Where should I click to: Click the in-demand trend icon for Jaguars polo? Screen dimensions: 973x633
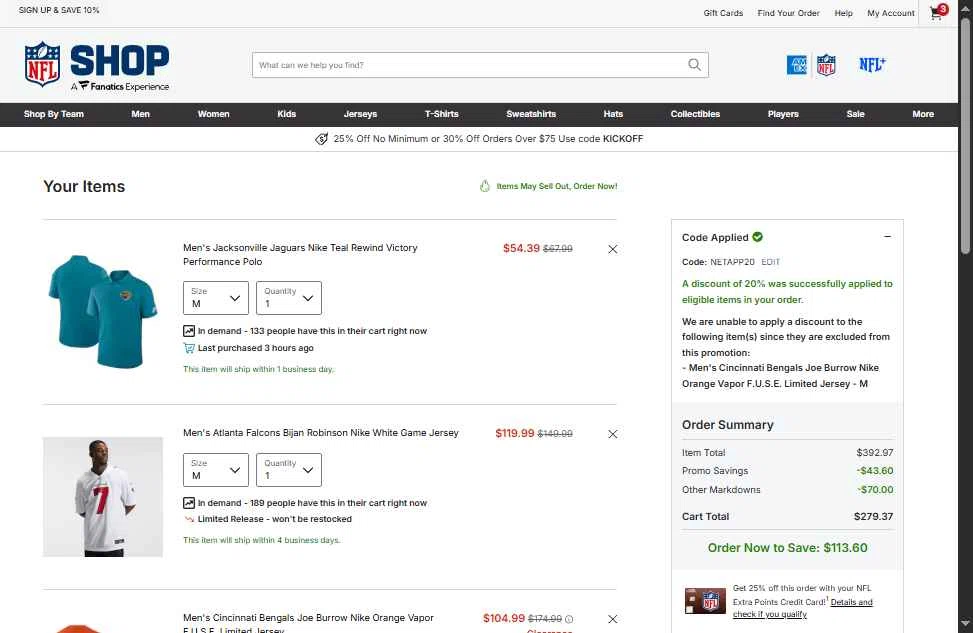coord(189,331)
